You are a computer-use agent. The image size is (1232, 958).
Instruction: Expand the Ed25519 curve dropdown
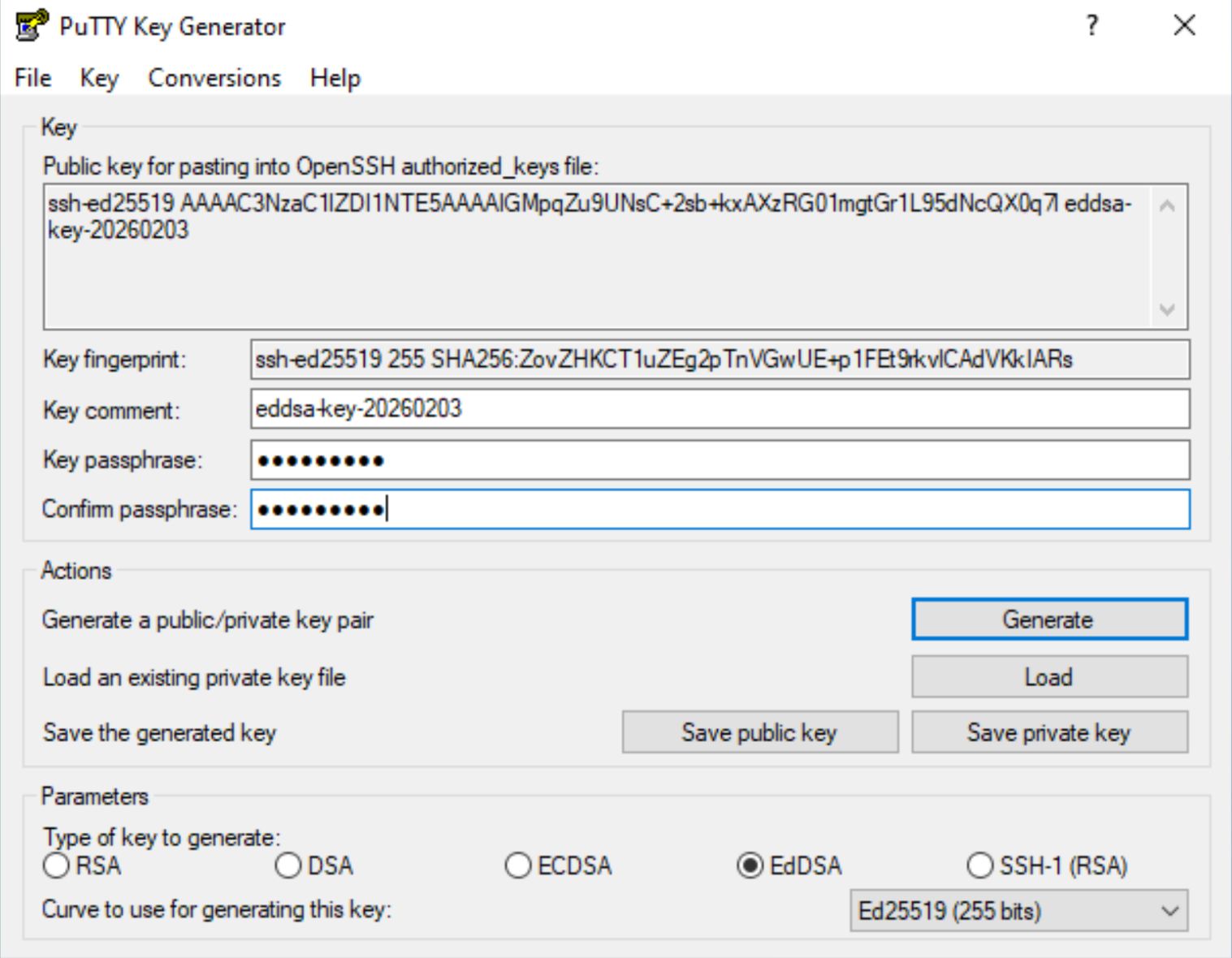pos(1018,911)
